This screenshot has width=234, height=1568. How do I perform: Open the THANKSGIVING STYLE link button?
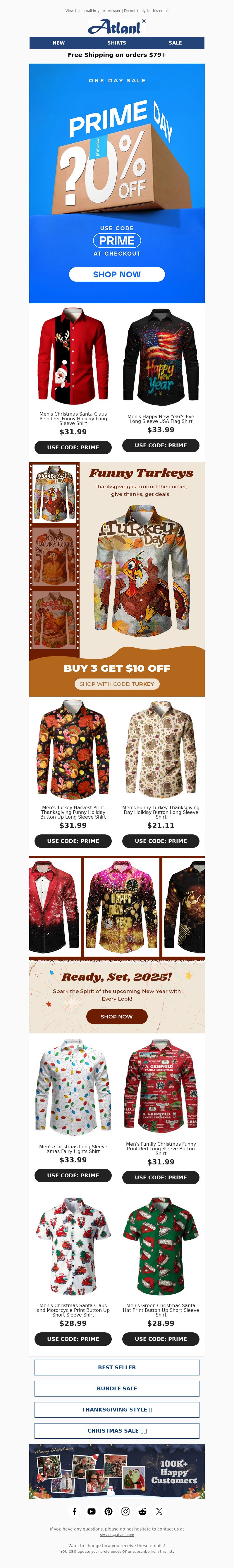[117, 1409]
